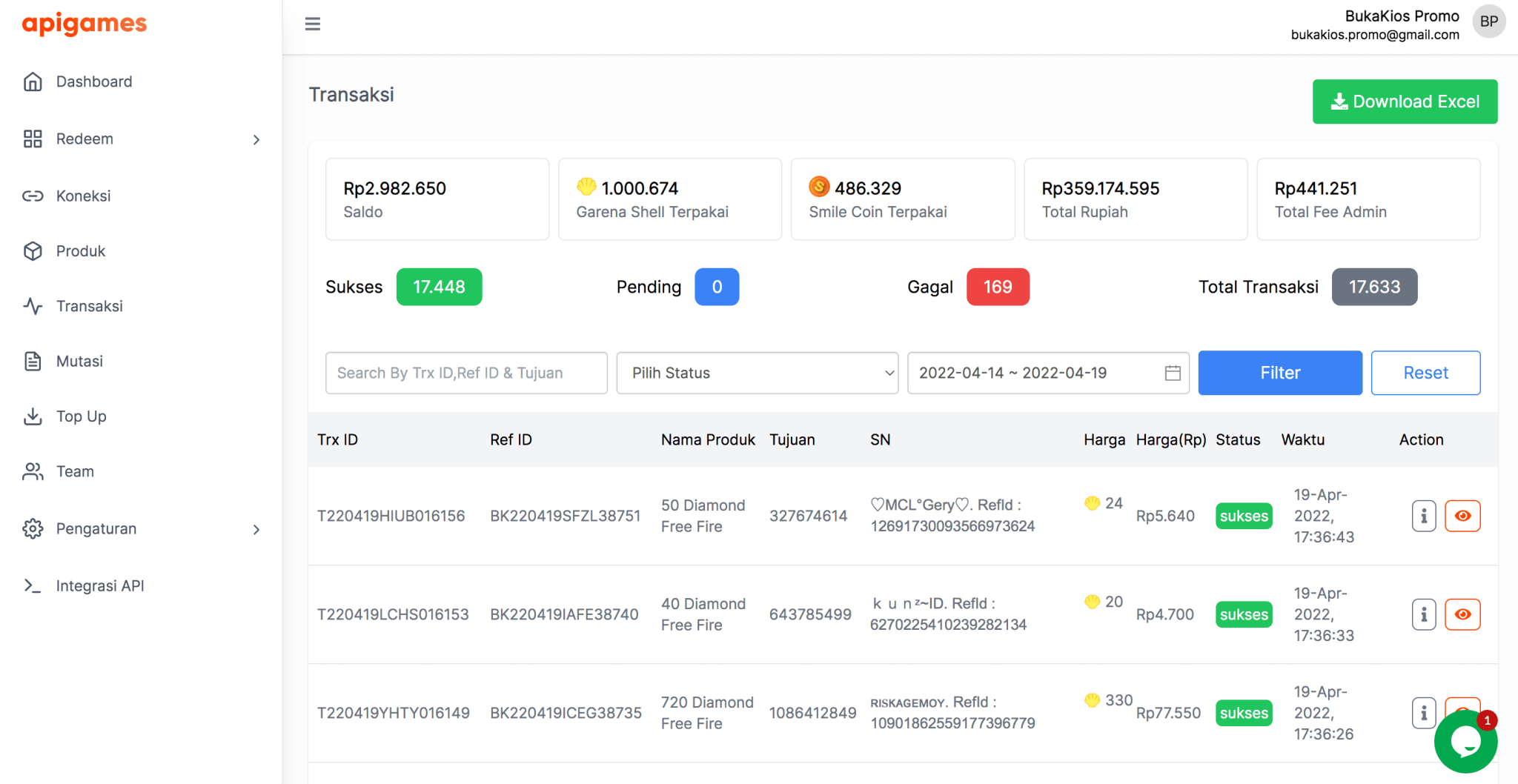Select Ref ID BK220419SFZL38751
Image resolution: width=1518 pixels, height=784 pixels.
click(565, 516)
